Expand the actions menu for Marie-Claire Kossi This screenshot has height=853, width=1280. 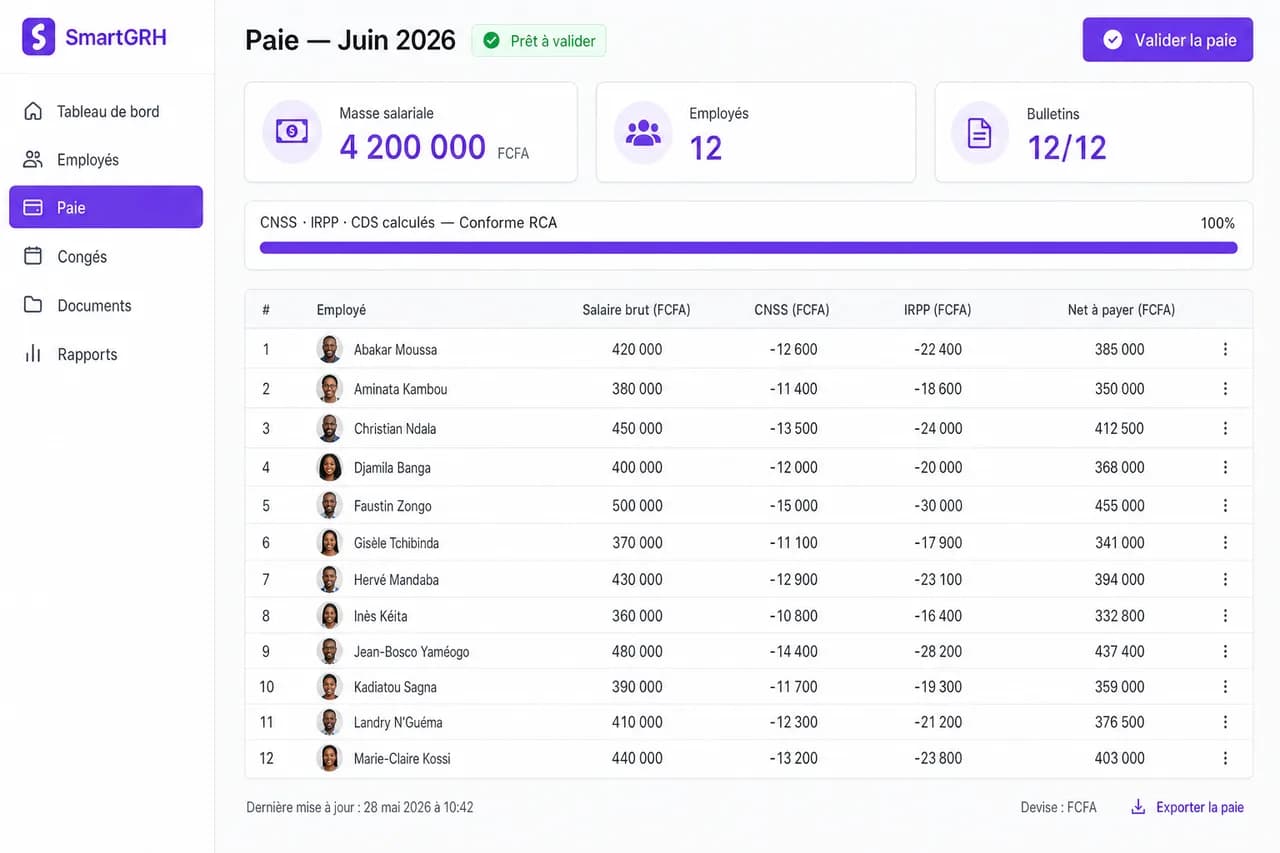coord(1225,758)
